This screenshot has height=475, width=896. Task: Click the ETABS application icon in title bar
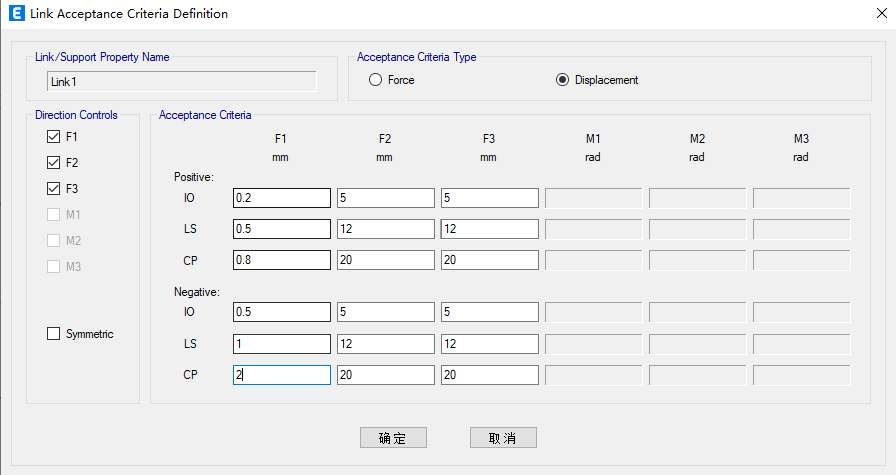click(17, 13)
